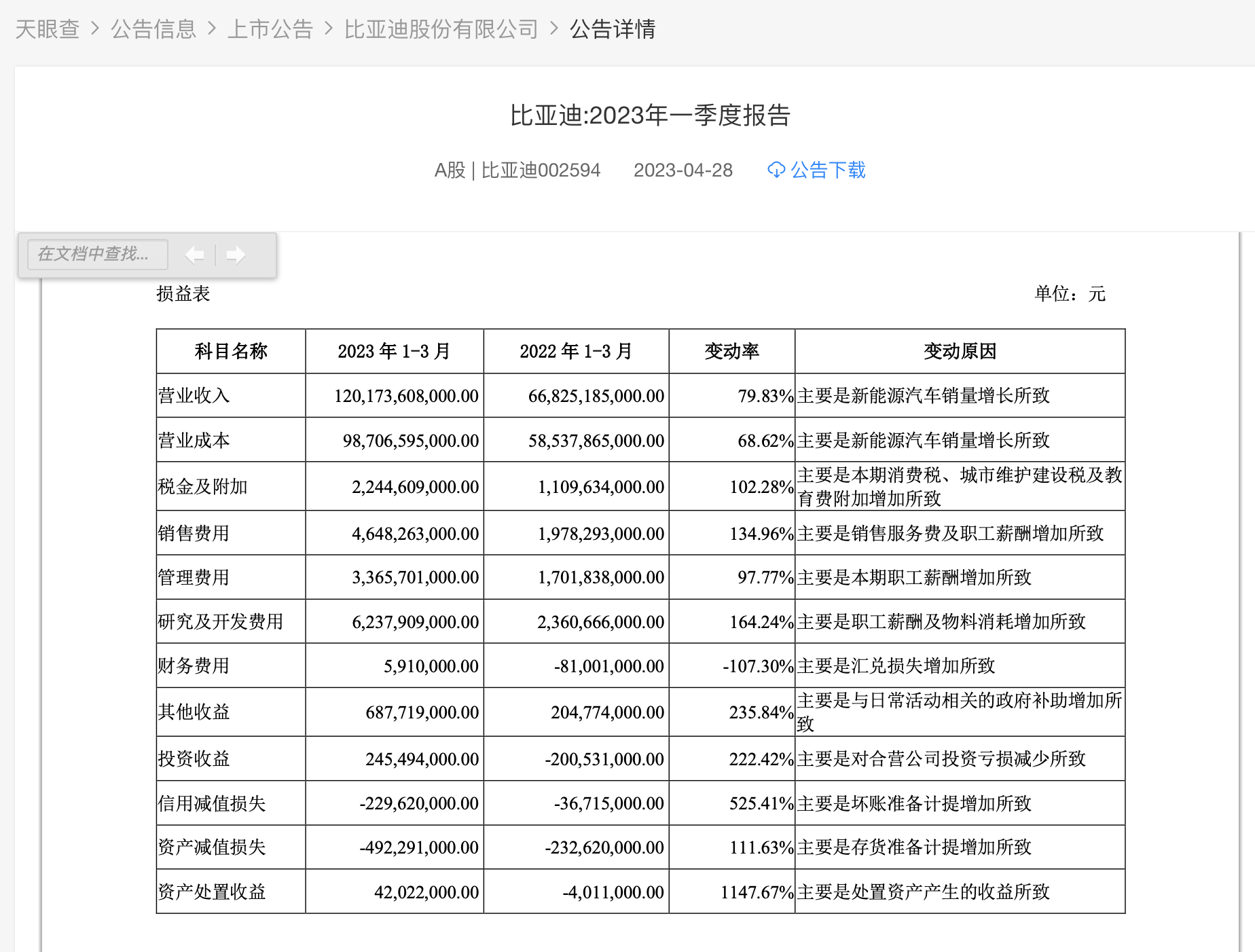This screenshot has width=1255, height=952.
Task: Select the 资产处置收益 row label
Action: coord(212,892)
